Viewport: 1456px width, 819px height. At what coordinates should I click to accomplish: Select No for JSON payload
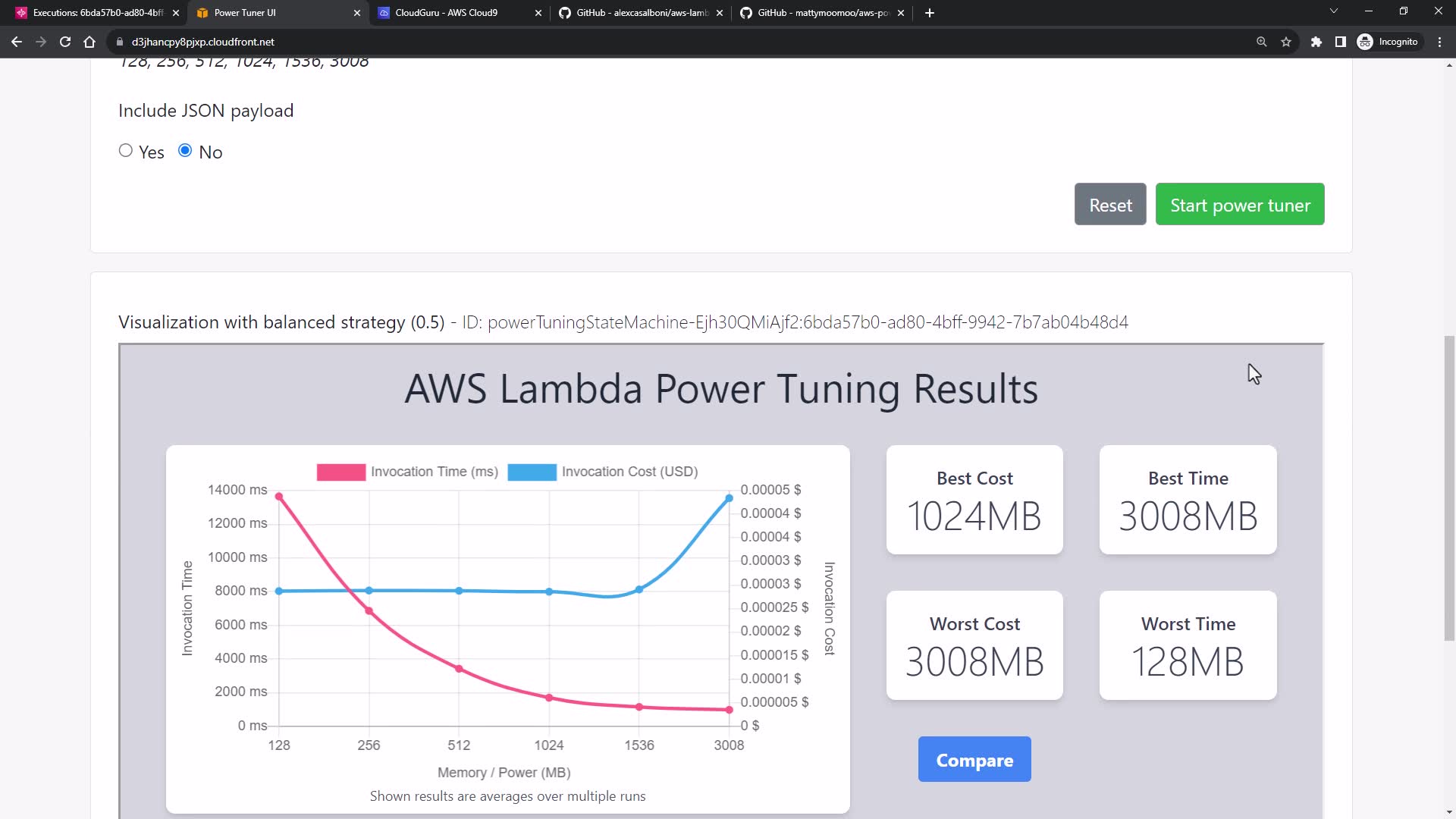pos(185,151)
